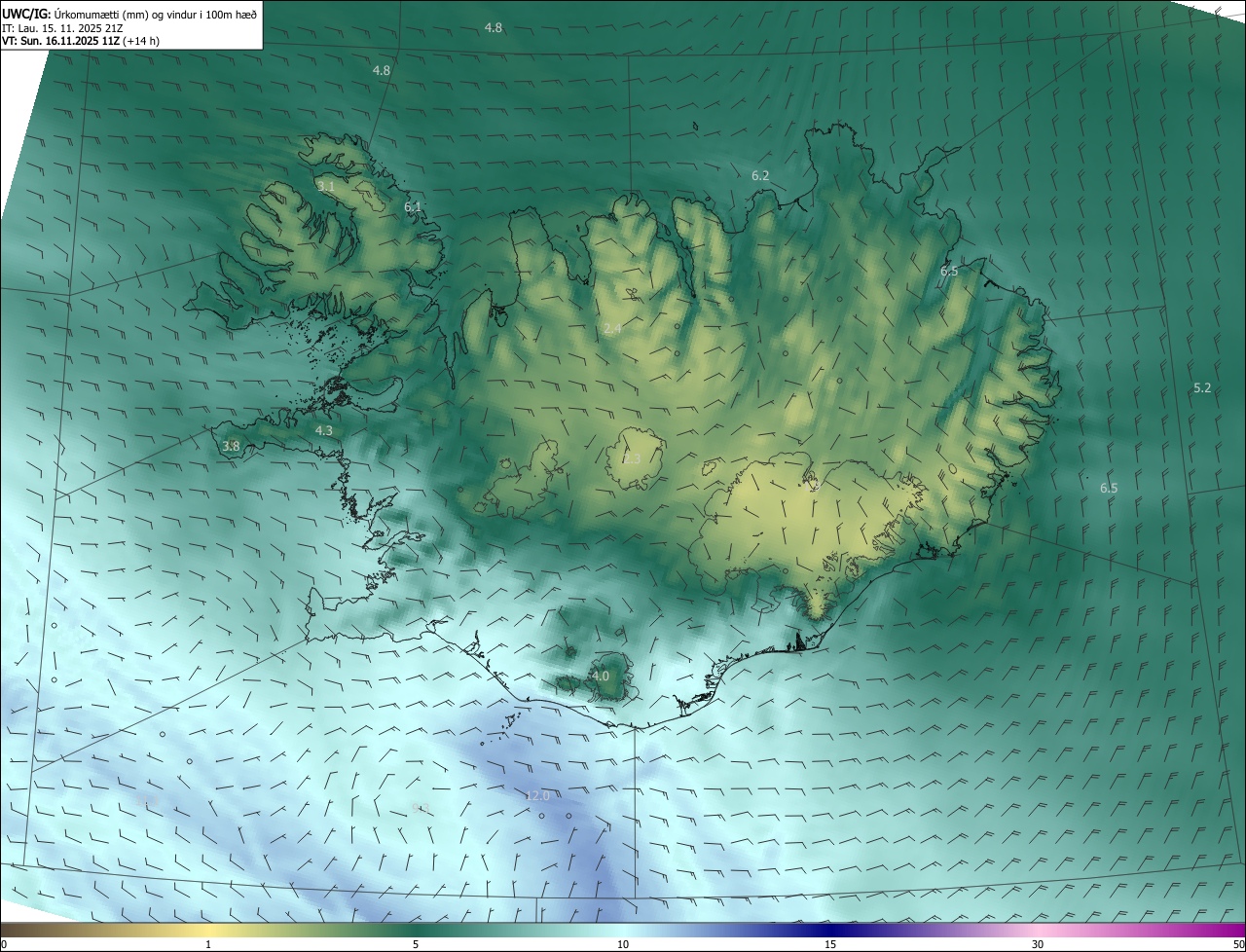Select the 6.2 value off the north coast
Image resolution: width=1246 pixels, height=952 pixels.
point(760,175)
